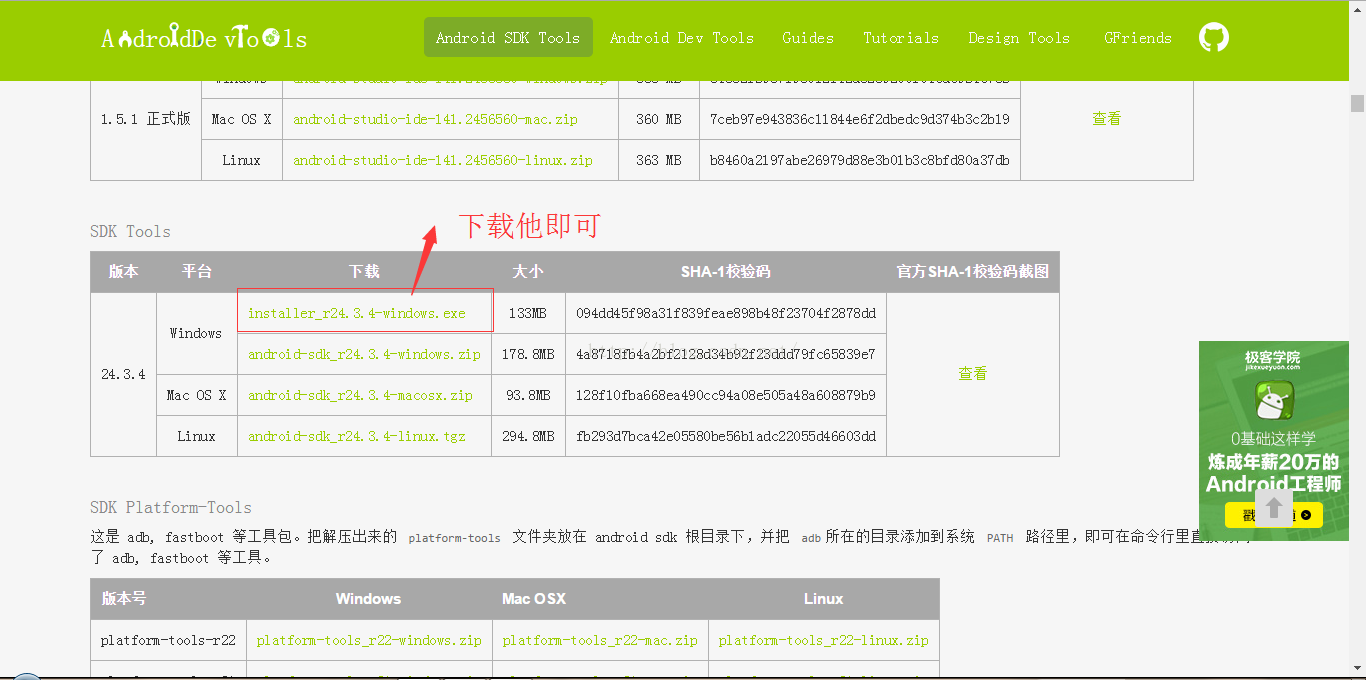Screen dimensions: 1366x680
Task: Click Mac OS X cell in Android Studio table
Action: click(241, 119)
